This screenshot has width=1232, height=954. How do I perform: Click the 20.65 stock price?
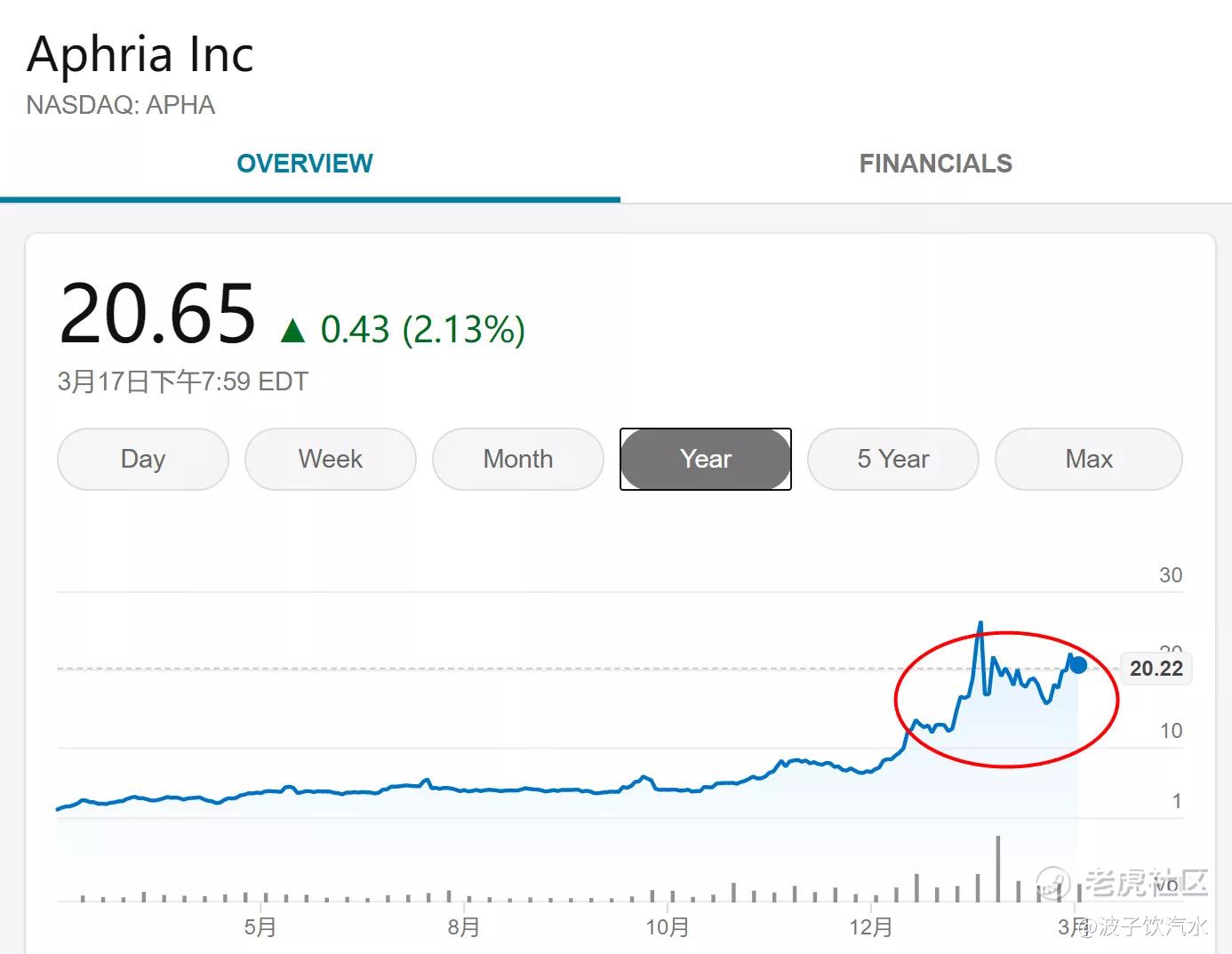(157, 313)
